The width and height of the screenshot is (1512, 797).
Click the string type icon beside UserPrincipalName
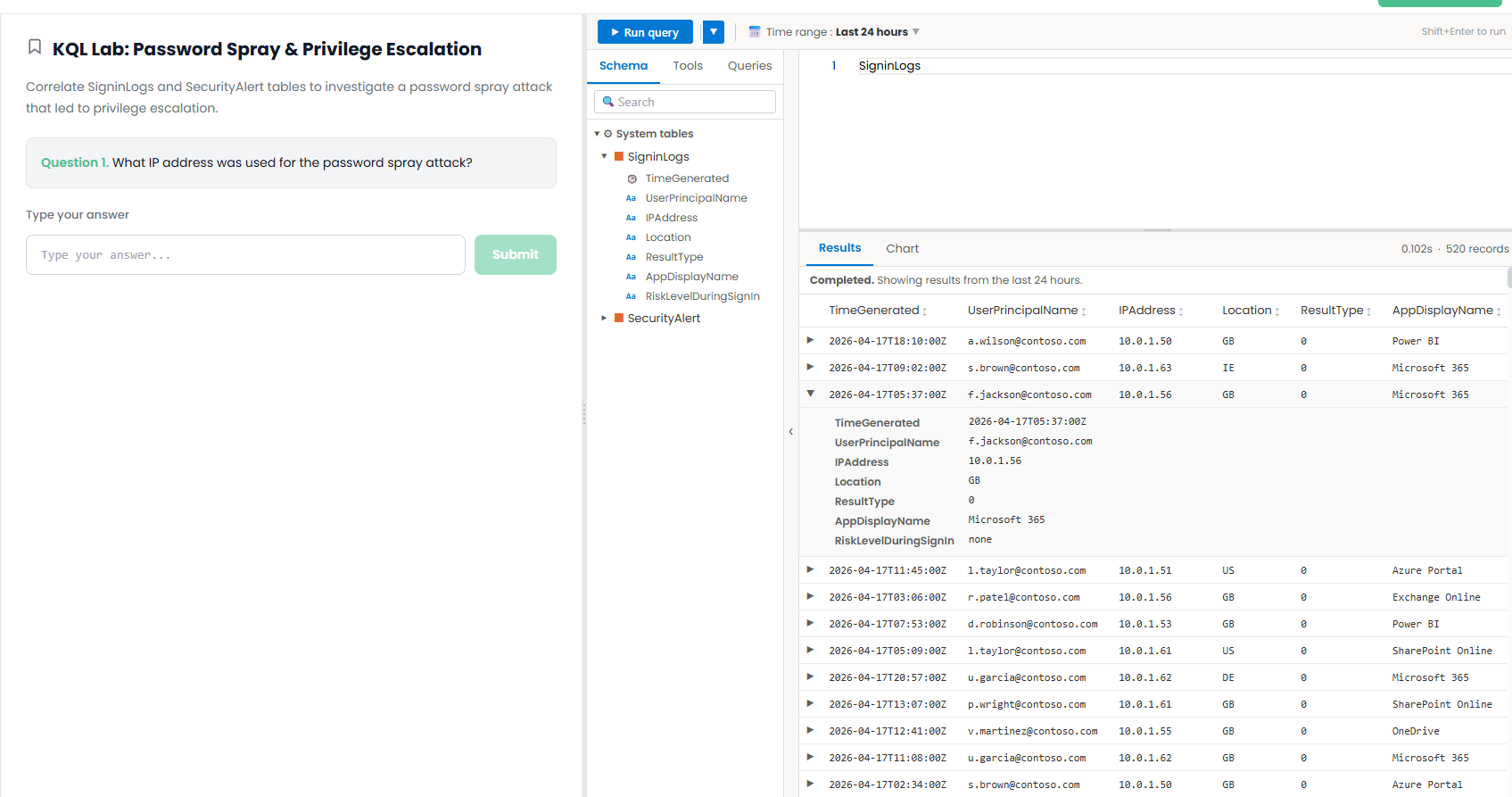pos(631,198)
